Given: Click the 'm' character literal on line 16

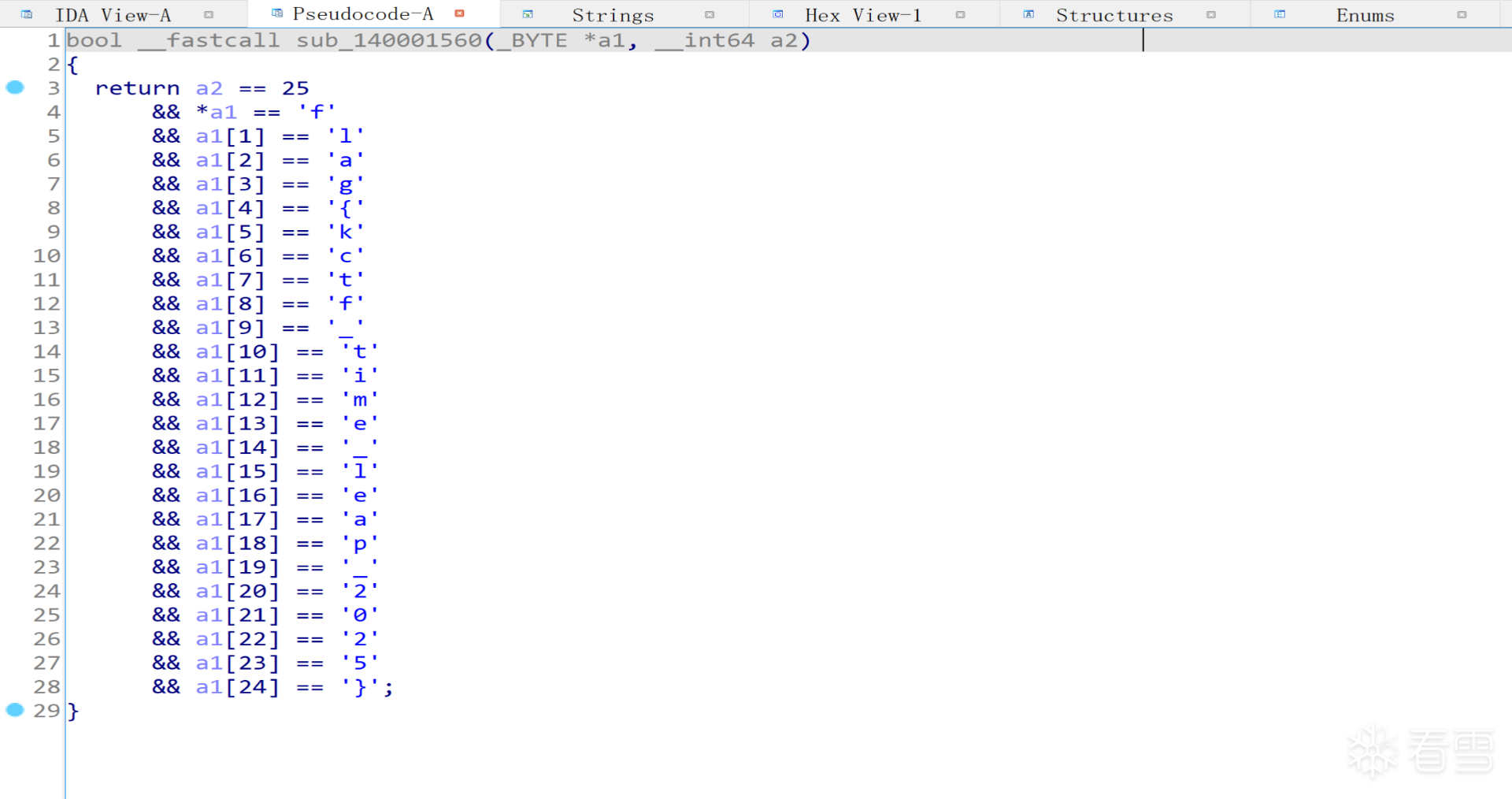Looking at the screenshot, I should [360, 399].
